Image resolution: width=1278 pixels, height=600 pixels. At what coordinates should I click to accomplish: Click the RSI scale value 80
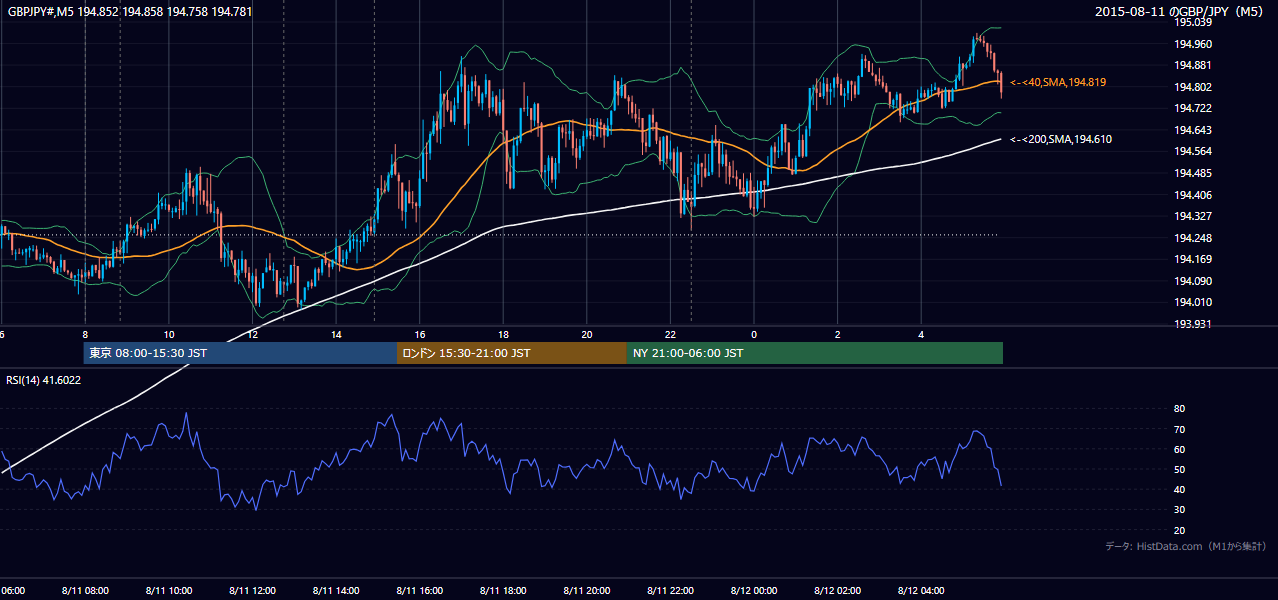1179,409
